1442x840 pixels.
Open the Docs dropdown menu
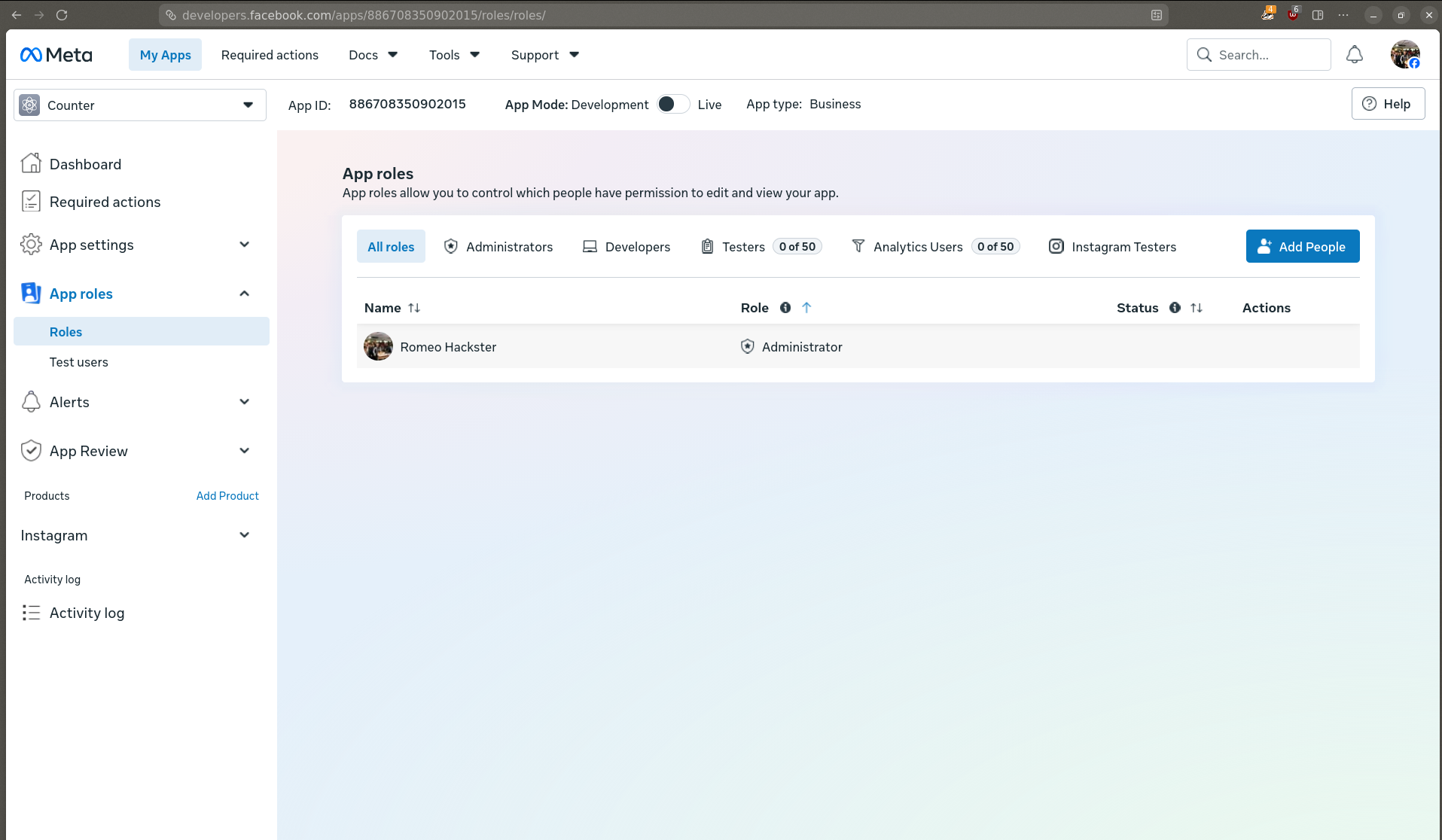(x=373, y=55)
